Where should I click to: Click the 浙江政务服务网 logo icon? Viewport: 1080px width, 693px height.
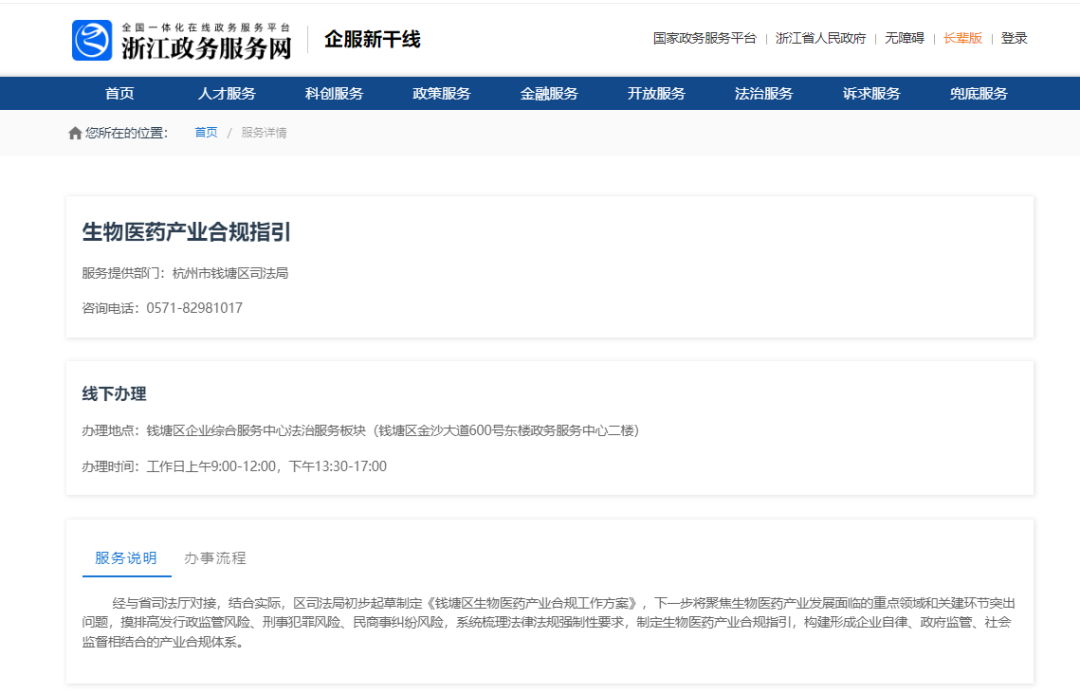pos(92,40)
